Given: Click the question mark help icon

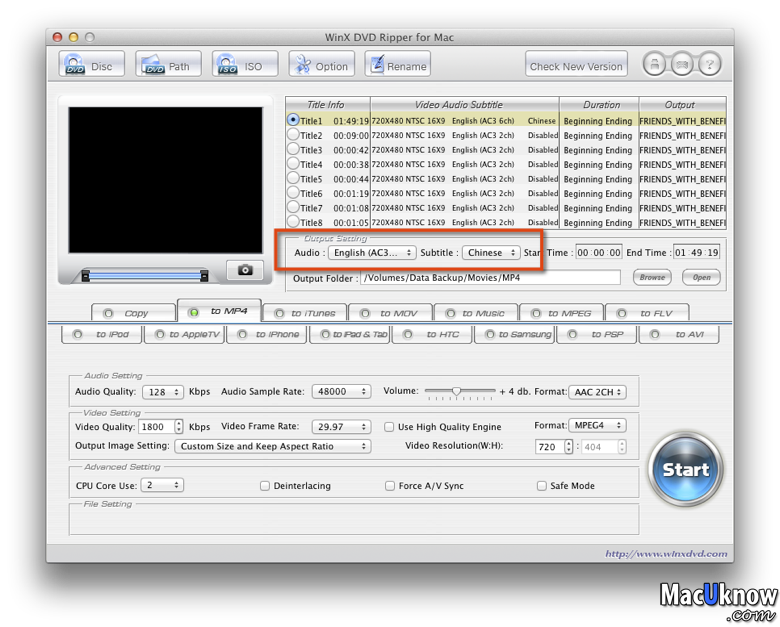Looking at the screenshot, I should tap(708, 65).
